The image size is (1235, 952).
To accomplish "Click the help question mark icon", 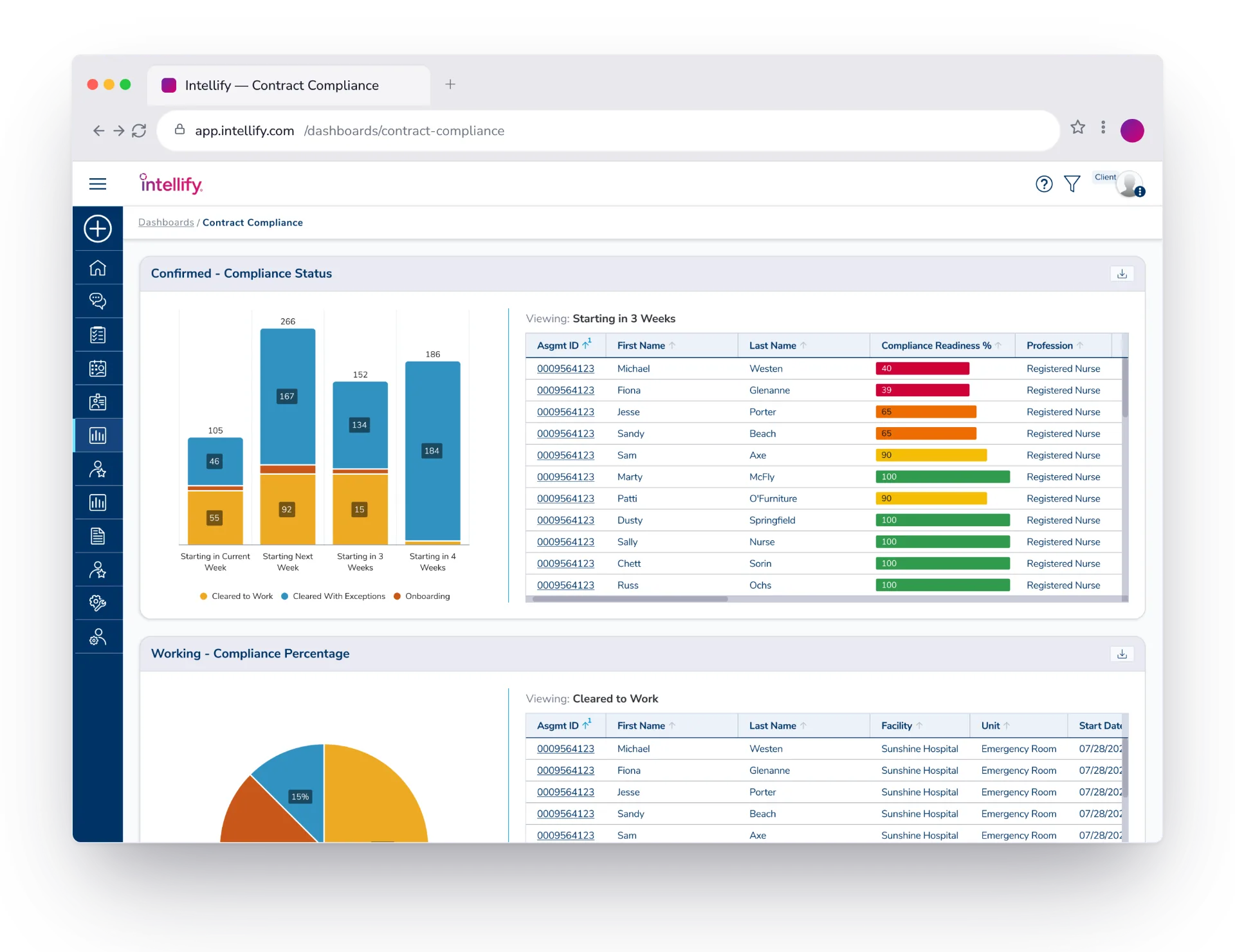I will (x=1044, y=184).
